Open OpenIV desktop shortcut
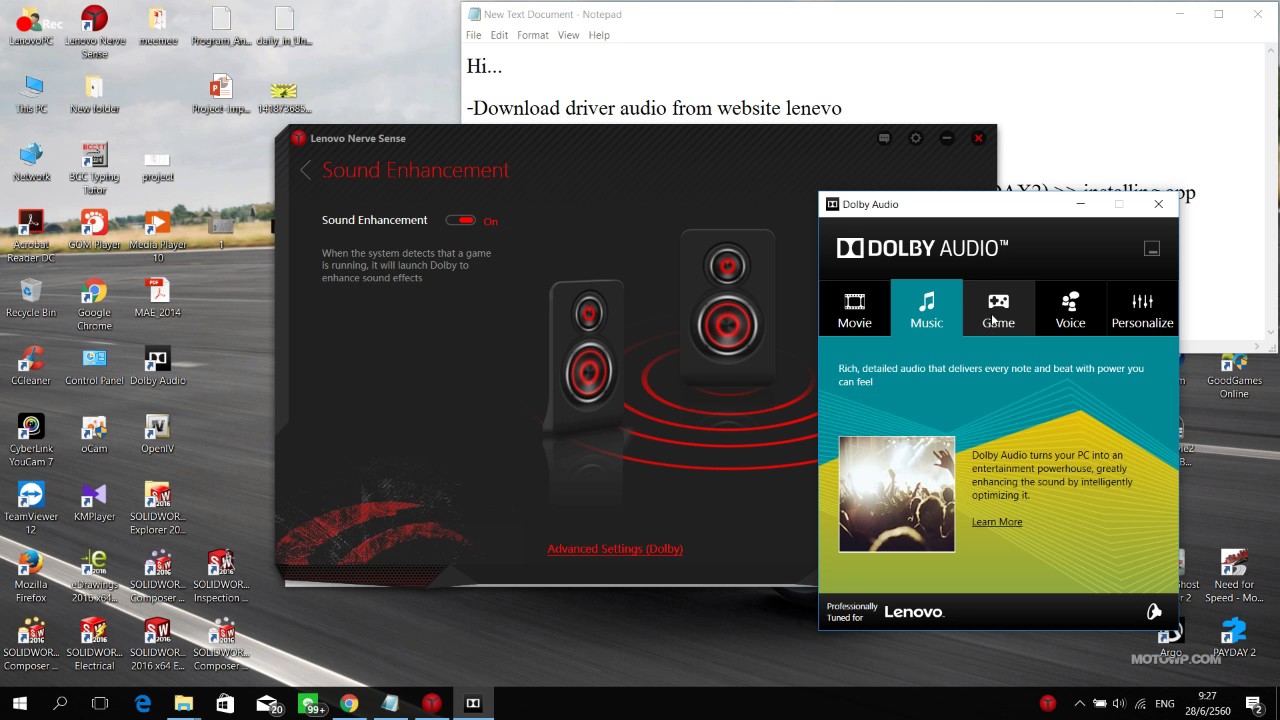Screen dimensions: 1280x720 pos(157,434)
